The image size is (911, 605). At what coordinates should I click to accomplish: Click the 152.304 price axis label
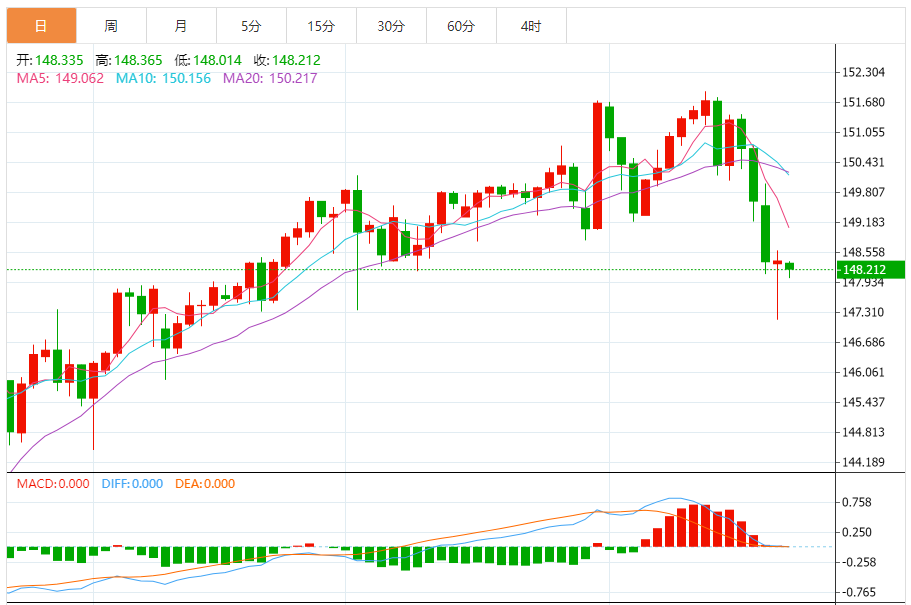click(863, 72)
